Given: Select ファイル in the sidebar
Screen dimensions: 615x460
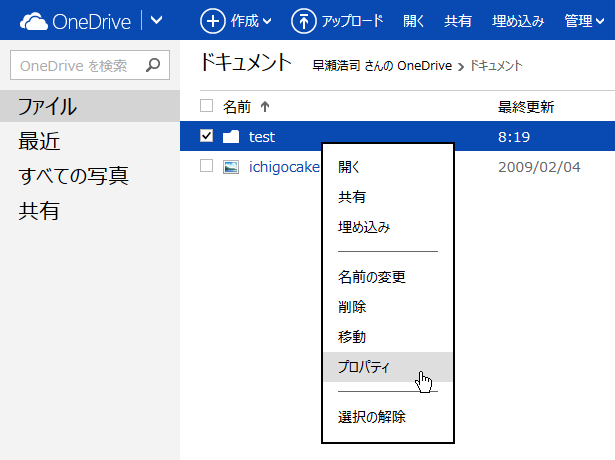Looking at the screenshot, I should [90, 106].
